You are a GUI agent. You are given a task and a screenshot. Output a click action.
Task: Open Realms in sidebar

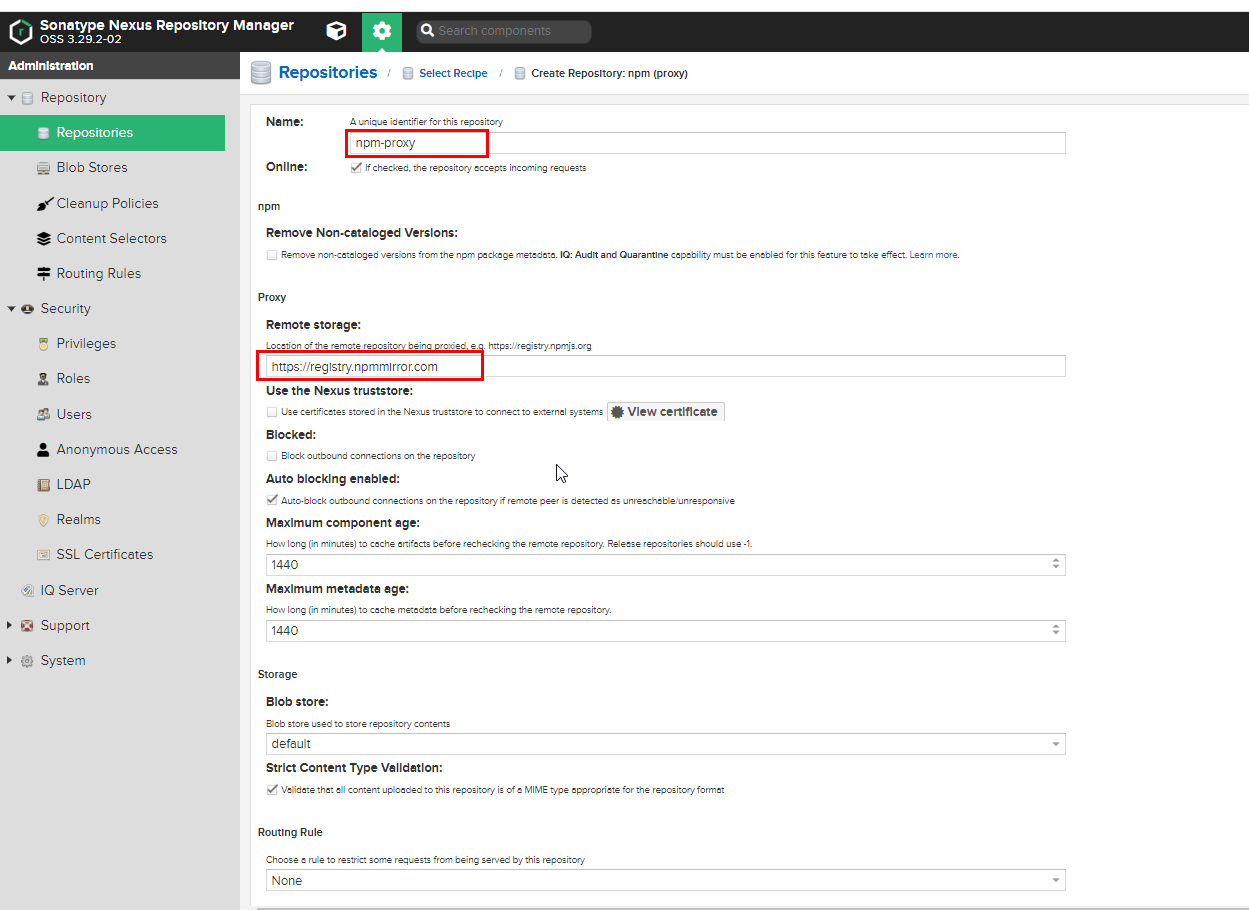78,520
